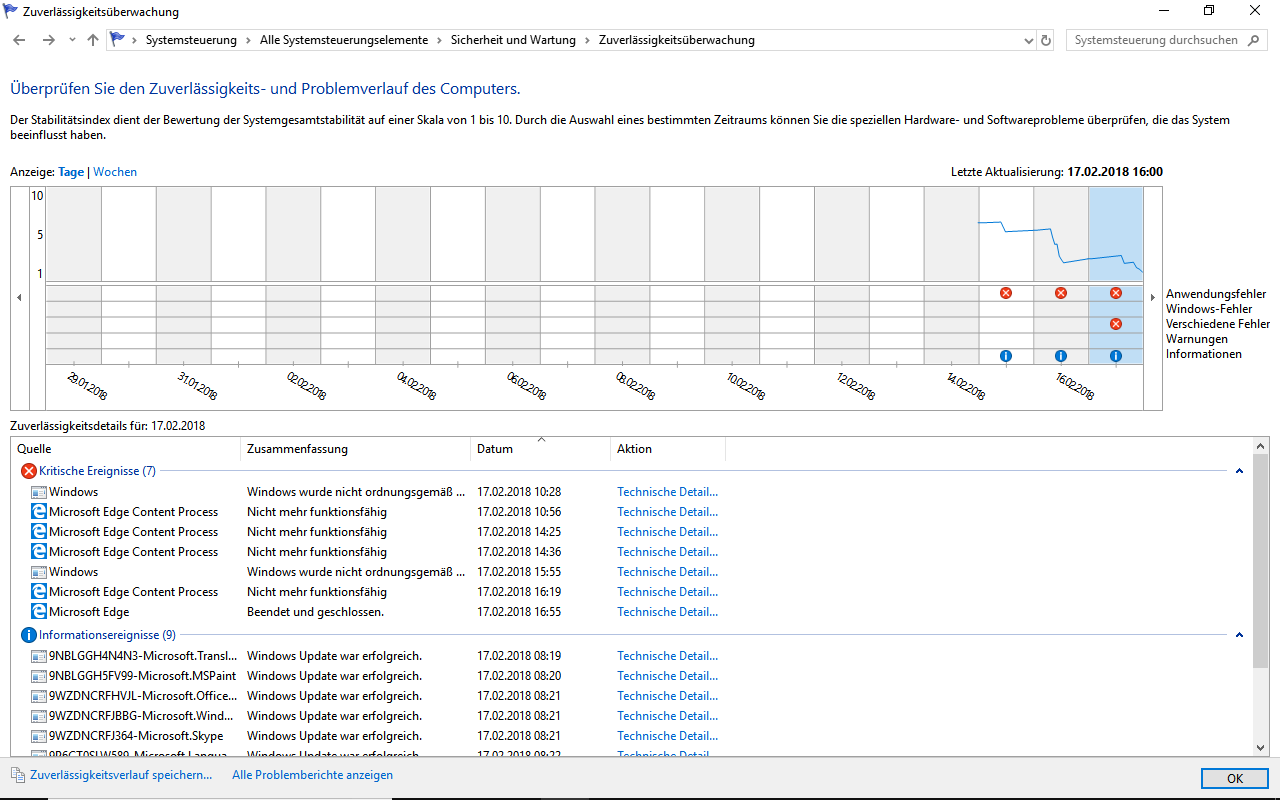The width and height of the screenshot is (1280, 800).
Task: Open Technische Details for MSPaint update
Action: tap(667, 676)
